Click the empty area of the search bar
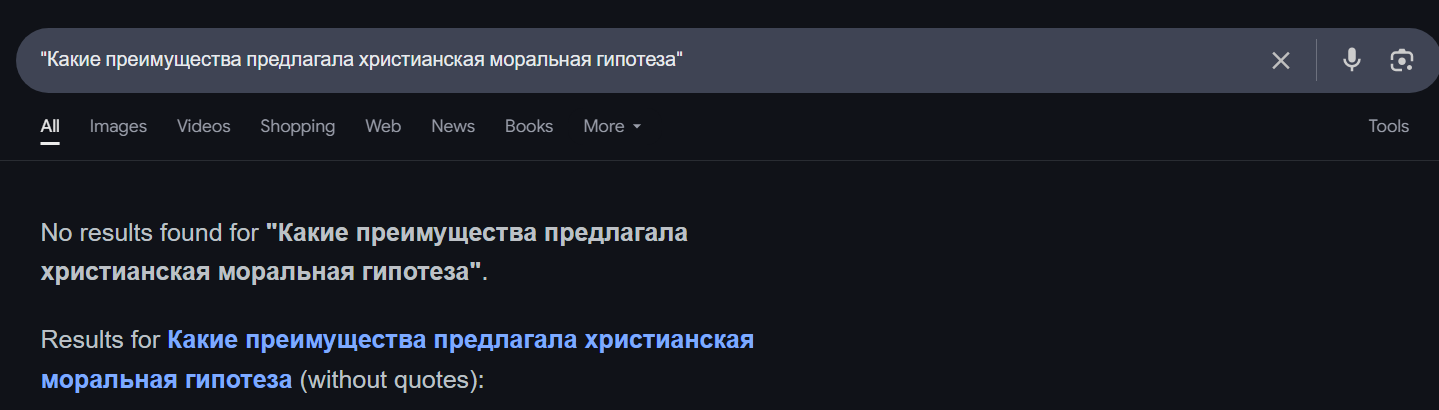This screenshot has width=1439, height=410. click(x=970, y=60)
